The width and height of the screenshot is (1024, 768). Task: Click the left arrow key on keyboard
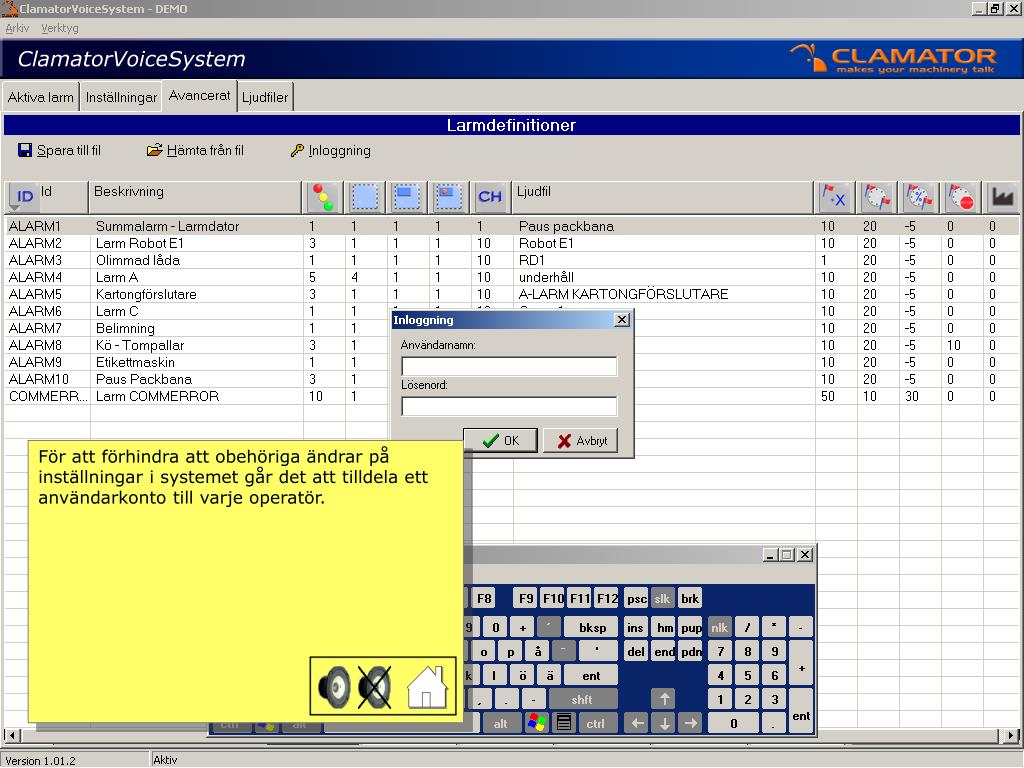pos(637,723)
